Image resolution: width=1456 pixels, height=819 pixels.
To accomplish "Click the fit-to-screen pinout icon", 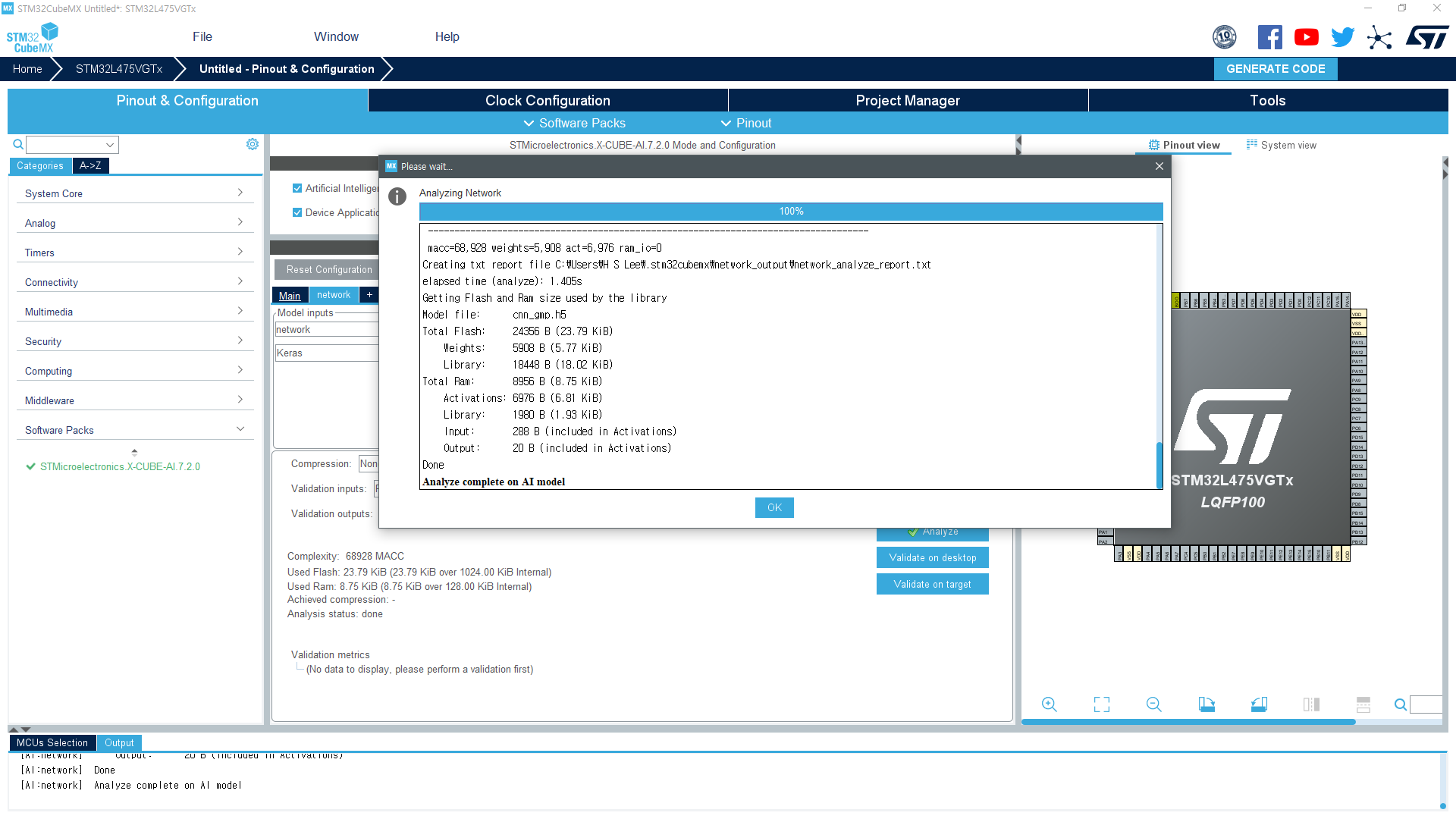I will click(1102, 704).
